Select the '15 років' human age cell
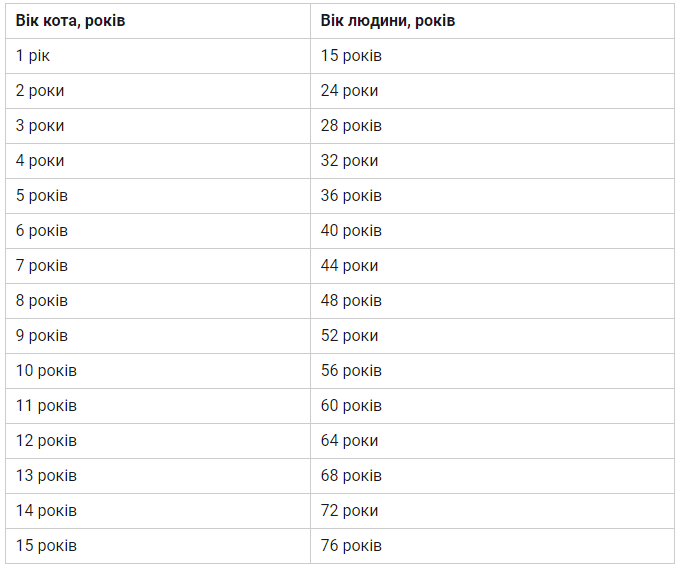 point(351,56)
